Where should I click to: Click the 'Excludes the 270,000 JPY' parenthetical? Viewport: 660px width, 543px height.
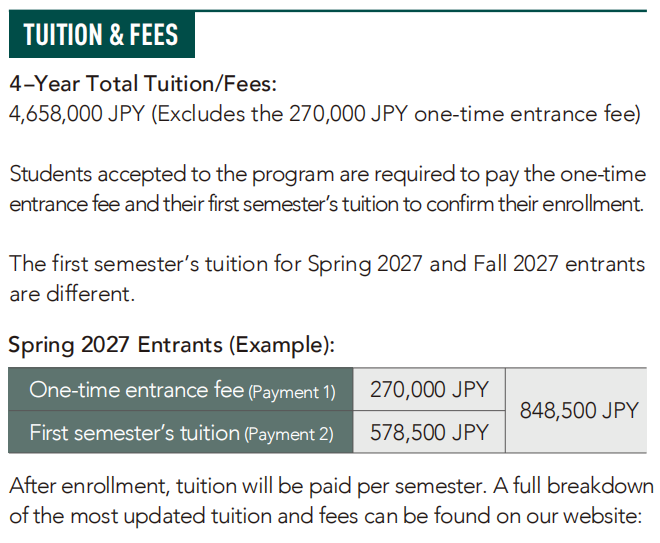pos(396,114)
